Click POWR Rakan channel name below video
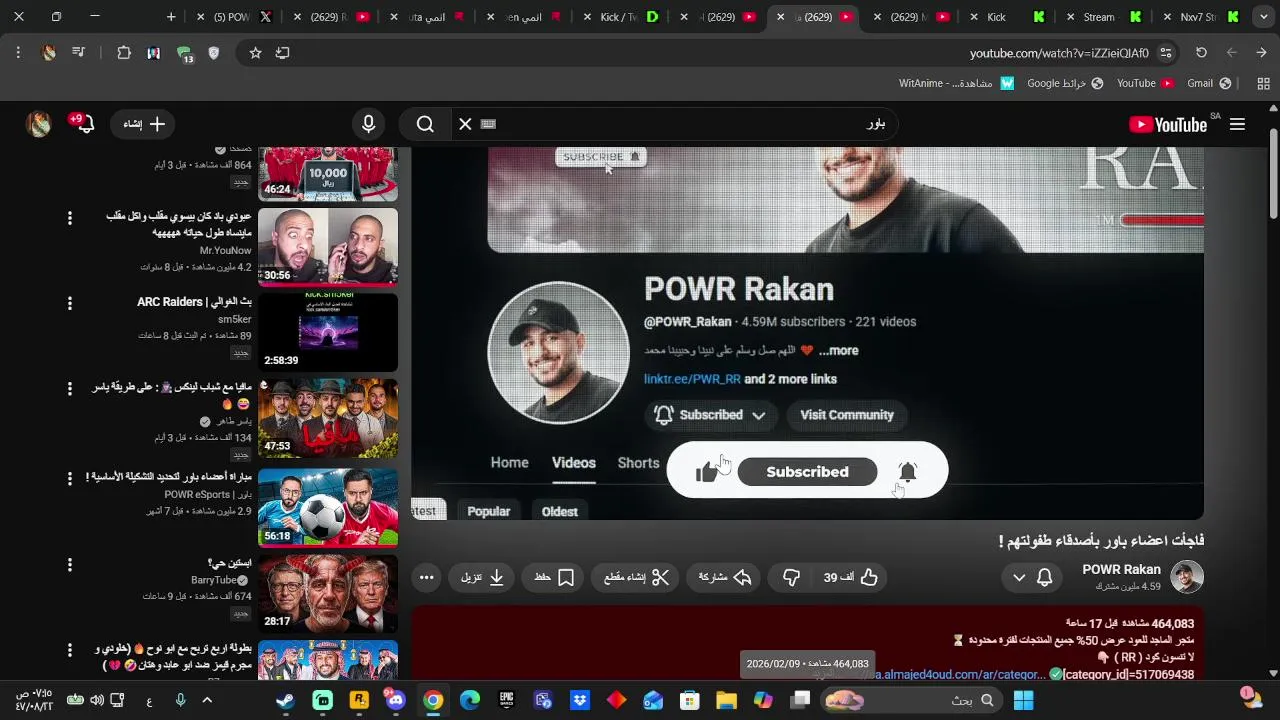Screen dimensions: 1280x720 (1121, 570)
